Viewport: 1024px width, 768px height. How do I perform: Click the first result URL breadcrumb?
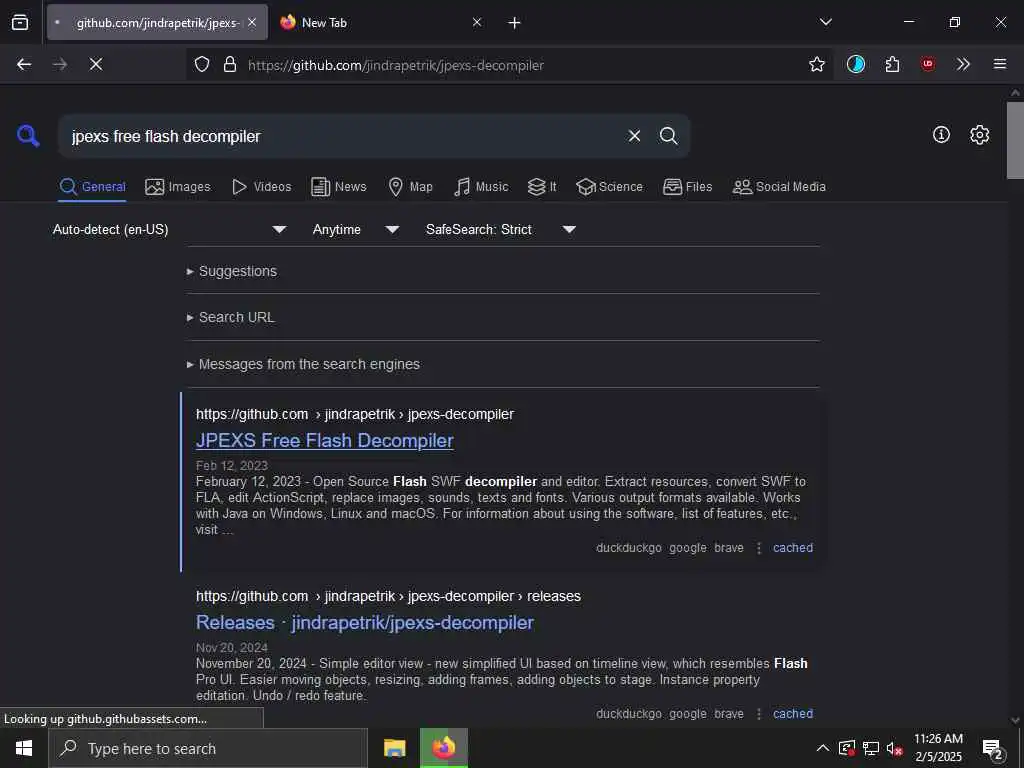click(x=355, y=414)
